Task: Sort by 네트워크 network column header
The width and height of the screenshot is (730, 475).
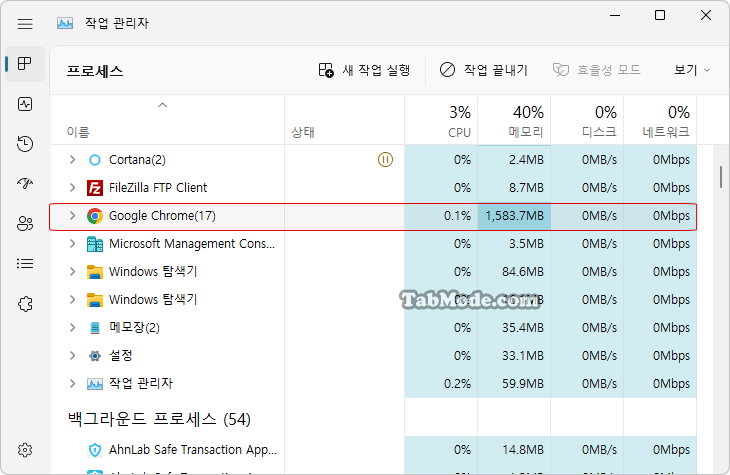Action: pyautogui.click(x=660, y=120)
